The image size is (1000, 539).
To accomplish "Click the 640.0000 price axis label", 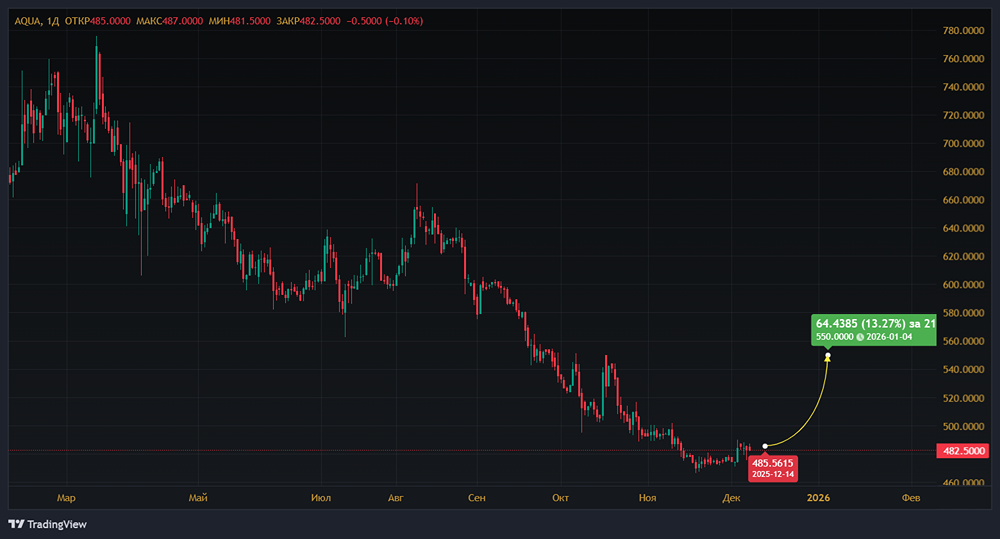I will [x=963, y=228].
